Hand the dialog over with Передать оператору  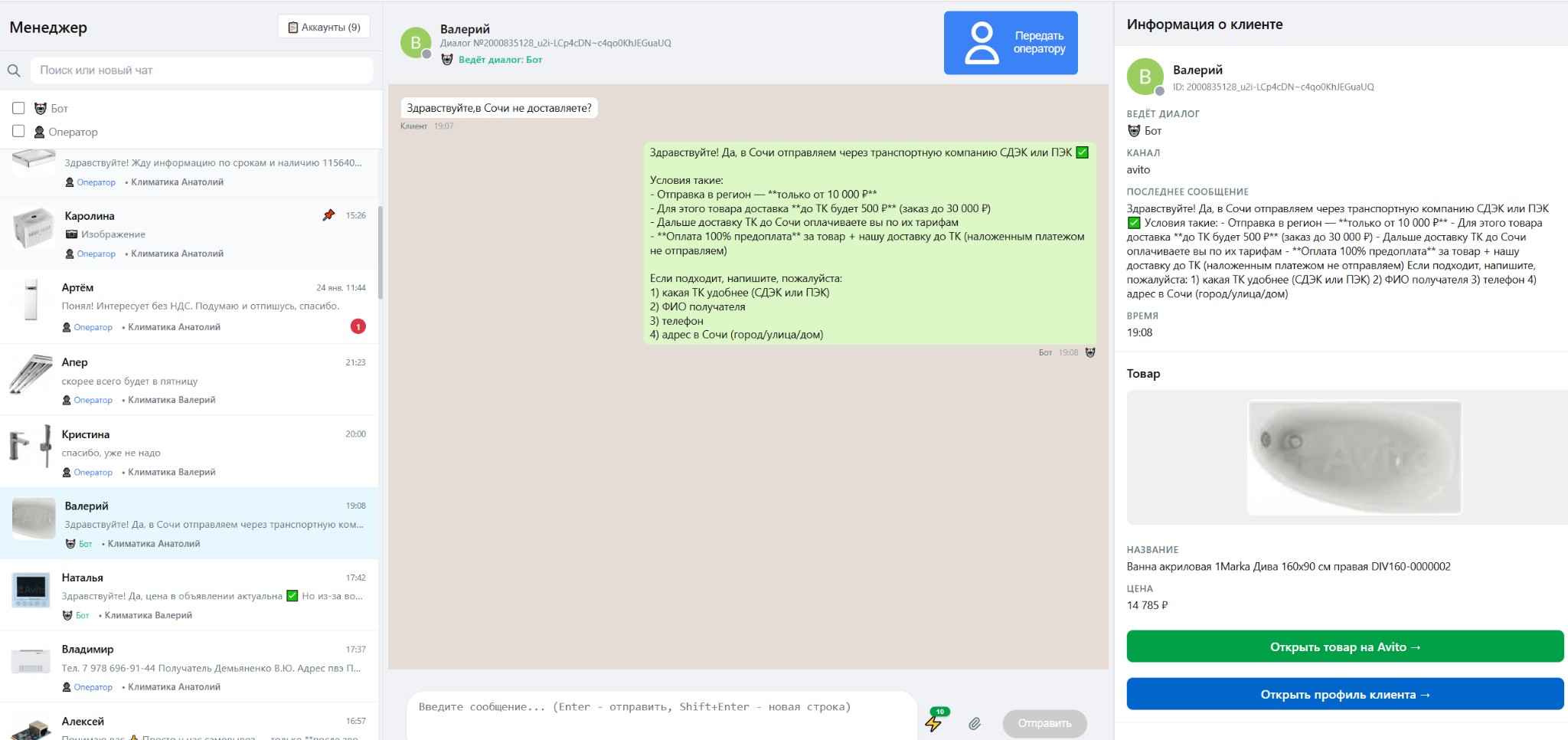(x=1010, y=43)
